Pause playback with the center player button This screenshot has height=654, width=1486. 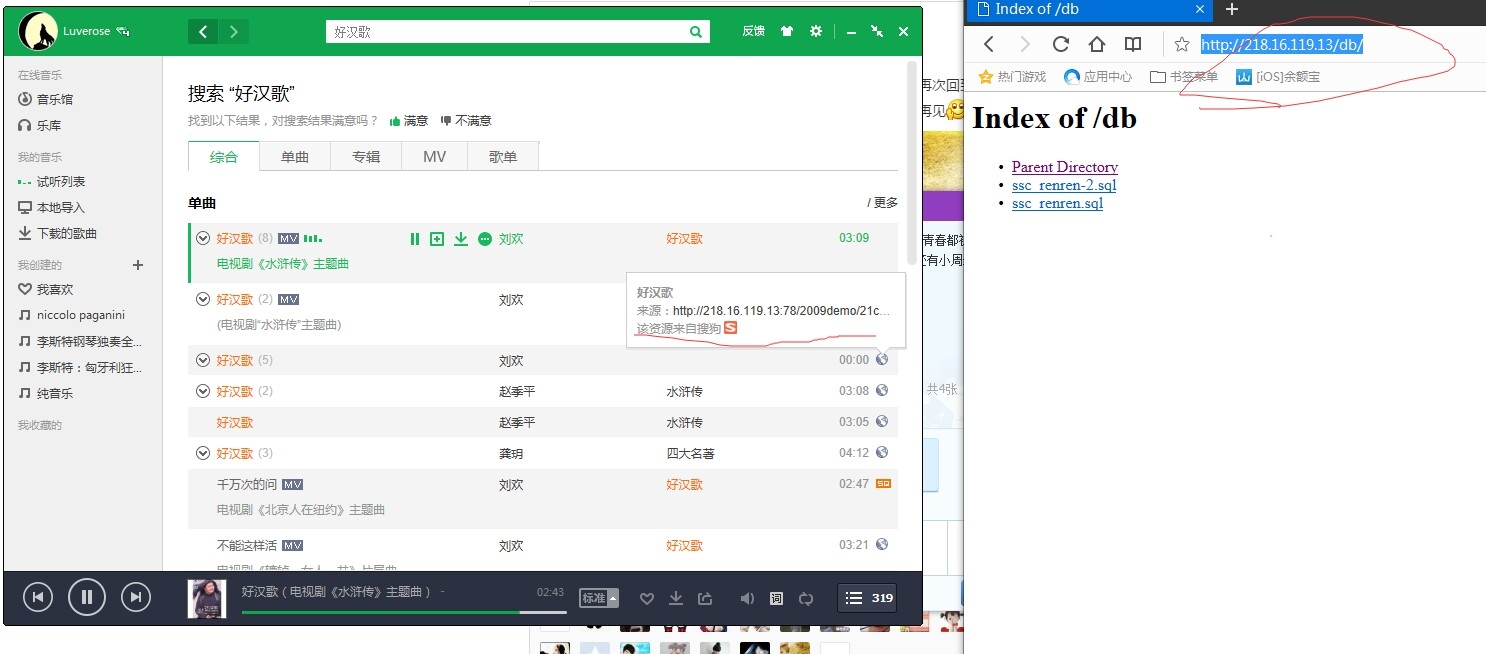pos(87,598)
